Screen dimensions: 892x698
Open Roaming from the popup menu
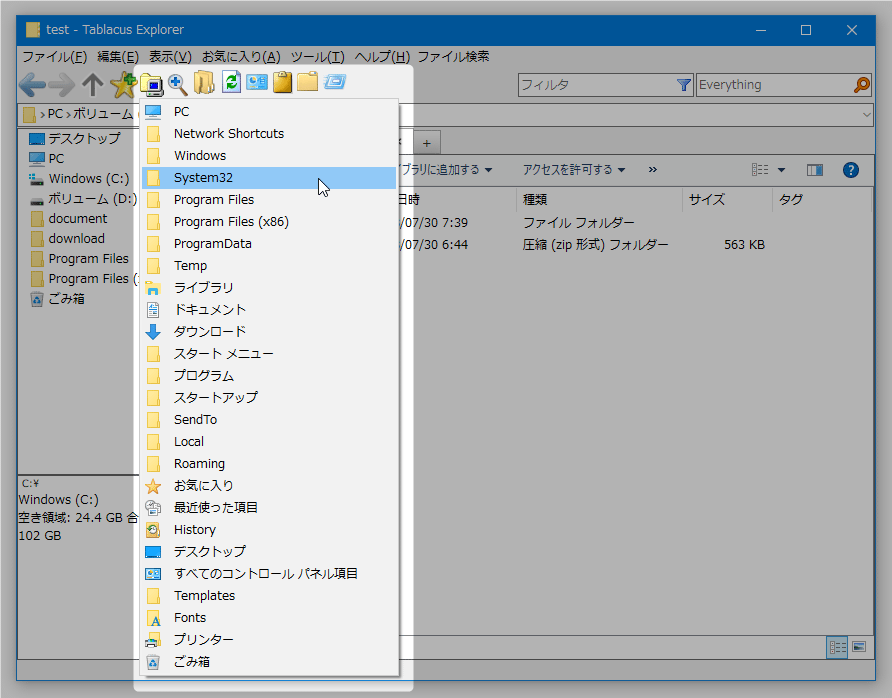269,464
